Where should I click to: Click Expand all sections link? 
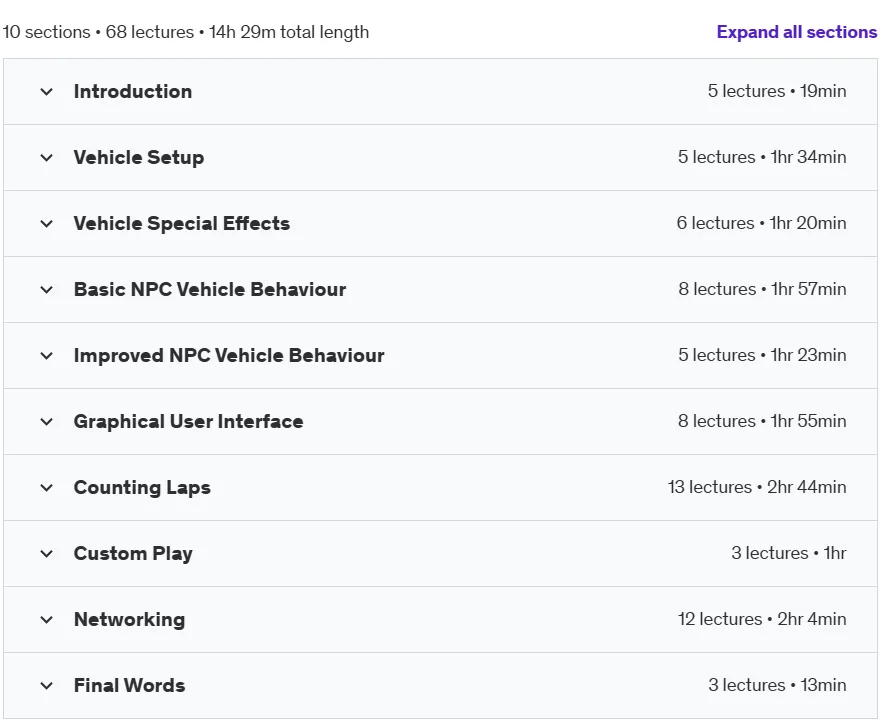[x=797, y=32]
